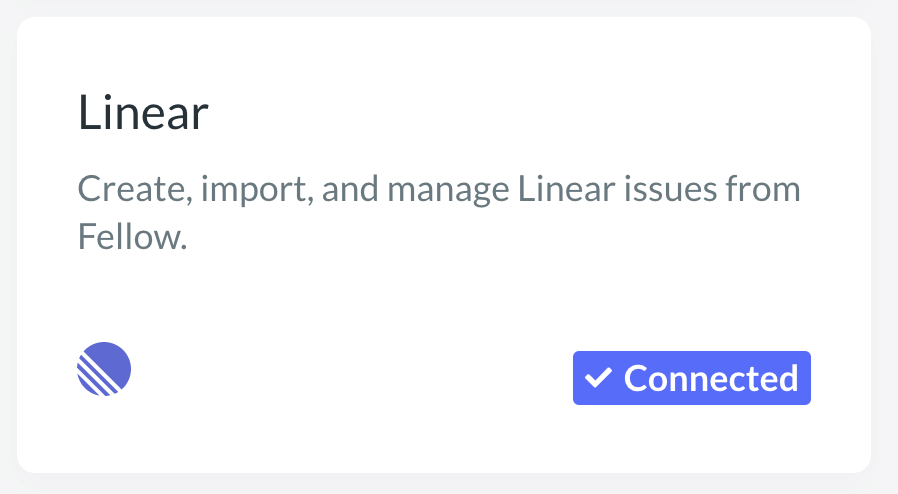Click the word 'import' in description

tap(254, 190)
